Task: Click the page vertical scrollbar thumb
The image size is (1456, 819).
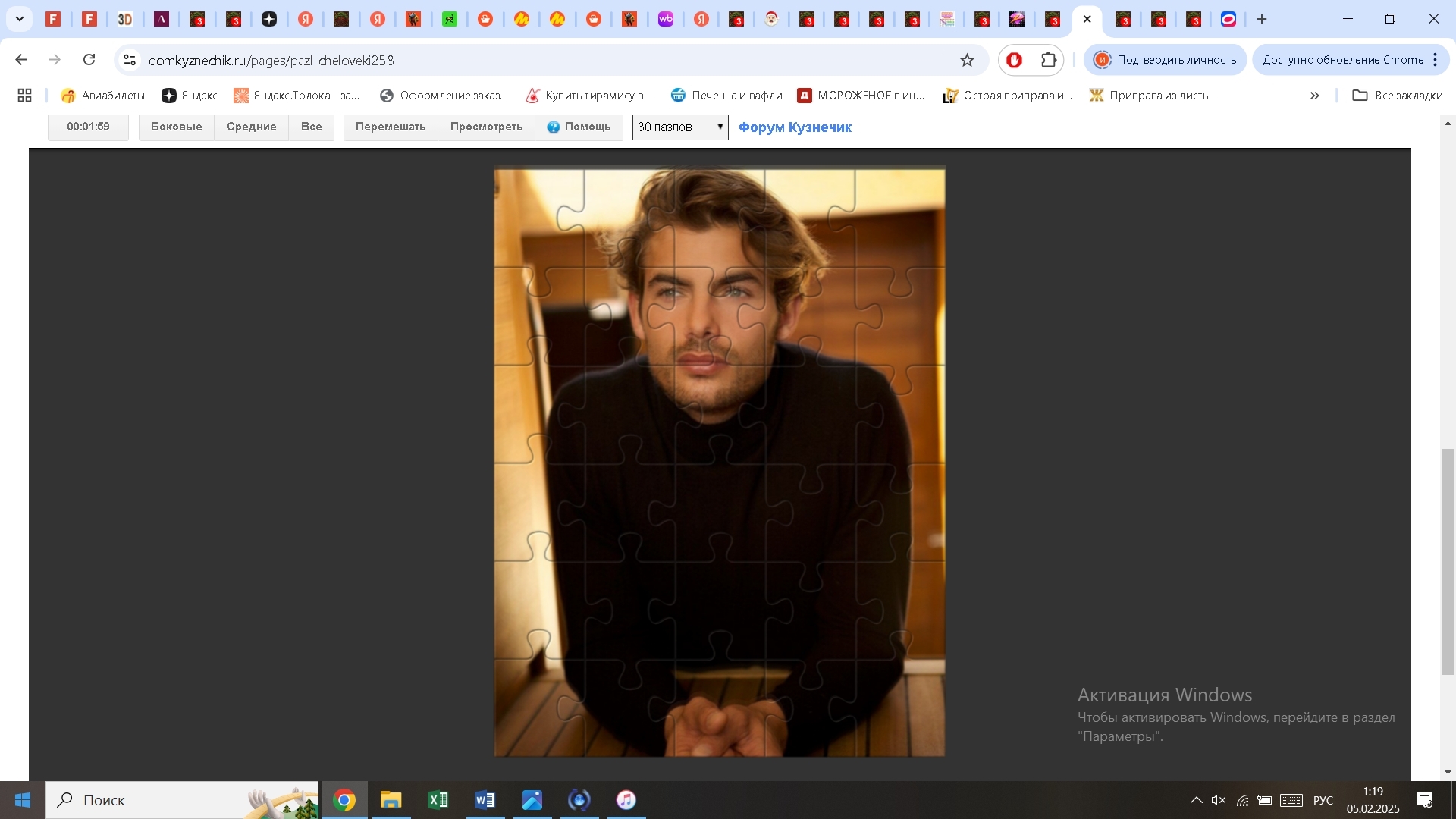Action: pyautogui.click(x=1448, y=561)
